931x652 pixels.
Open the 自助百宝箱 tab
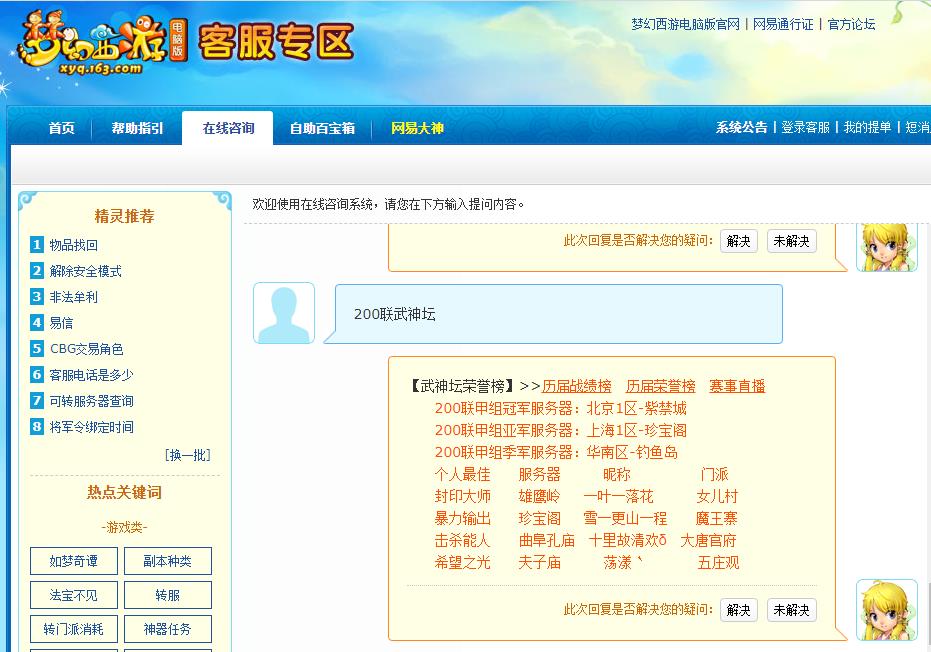pos(322,128)
